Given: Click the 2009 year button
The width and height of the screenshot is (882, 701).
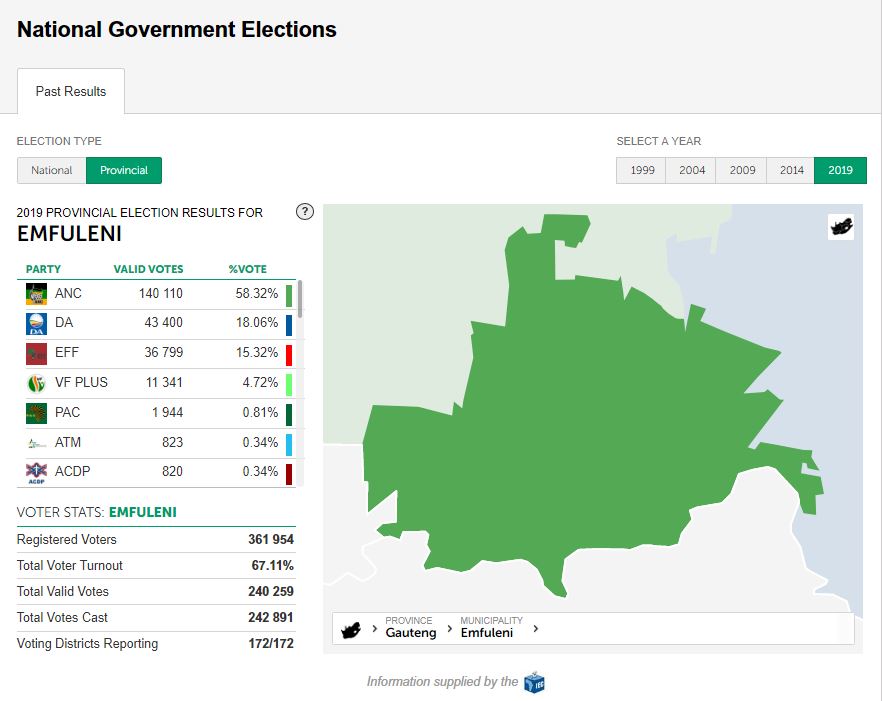Looking at the screenshot, I should point(742,171).
